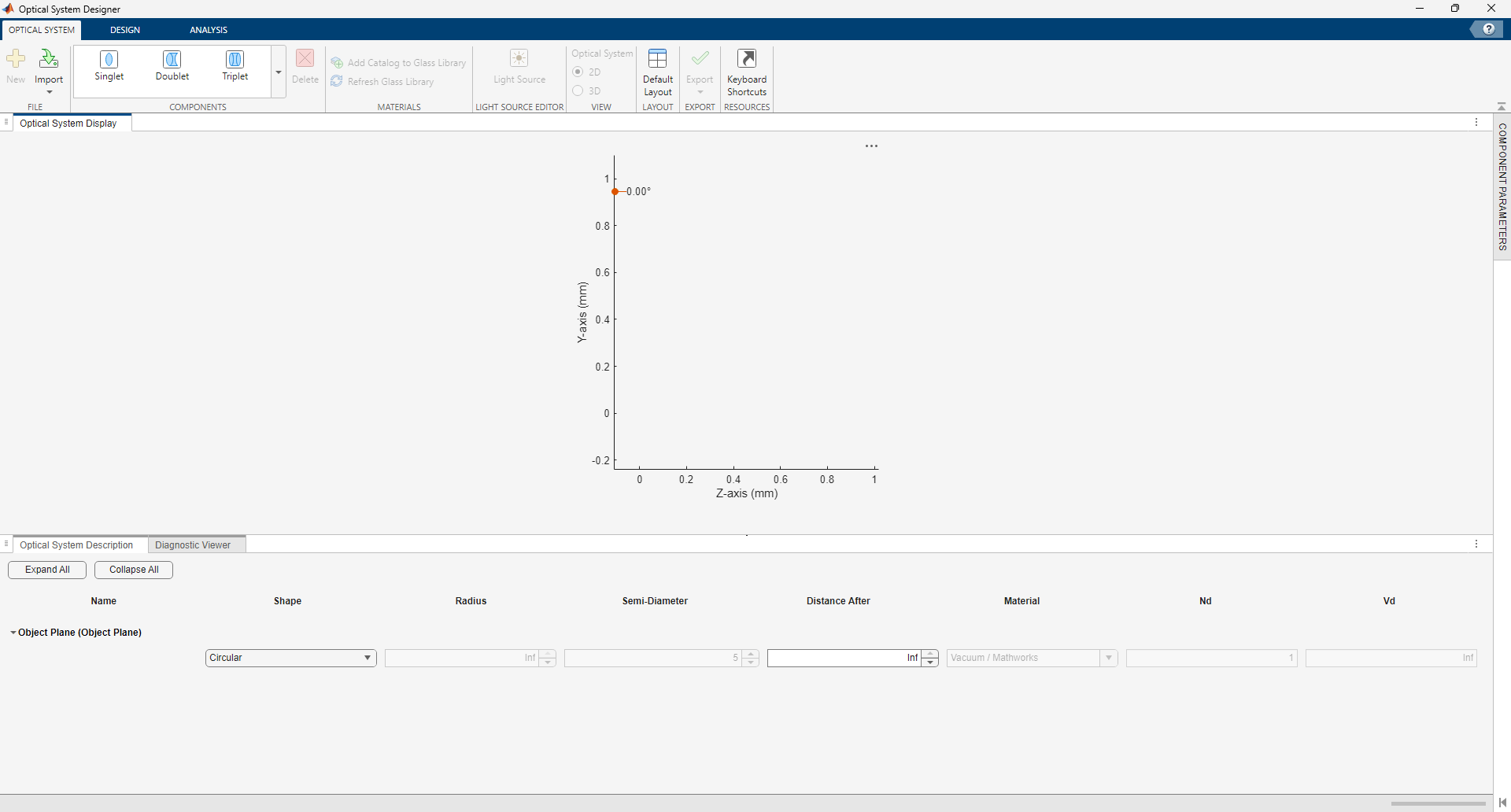Click the Collapse All button
This screenshot has width=1511, height=812.
132,570
